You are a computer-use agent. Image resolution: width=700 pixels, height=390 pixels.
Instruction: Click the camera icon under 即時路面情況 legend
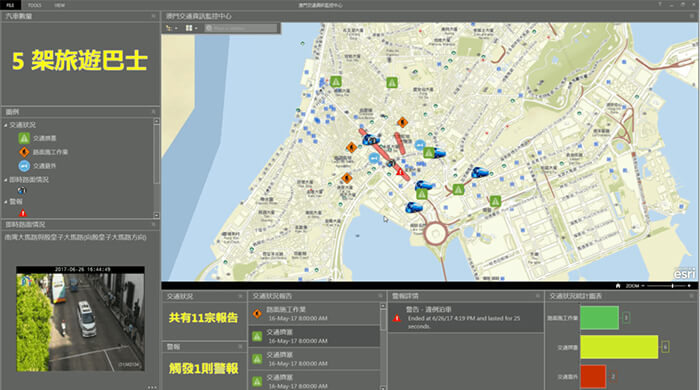coord(21,191)
